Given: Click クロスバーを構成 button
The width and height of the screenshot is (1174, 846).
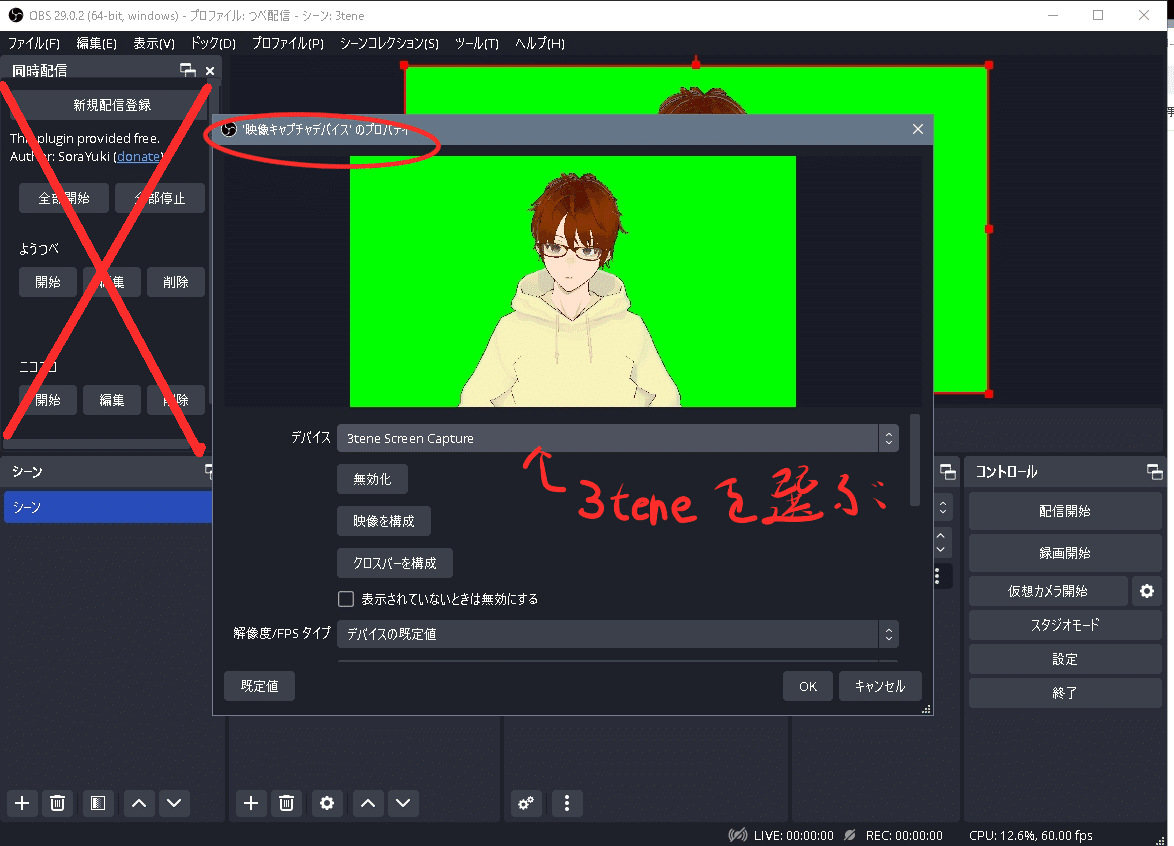Looking at the screenshot, I should point(395,563).
